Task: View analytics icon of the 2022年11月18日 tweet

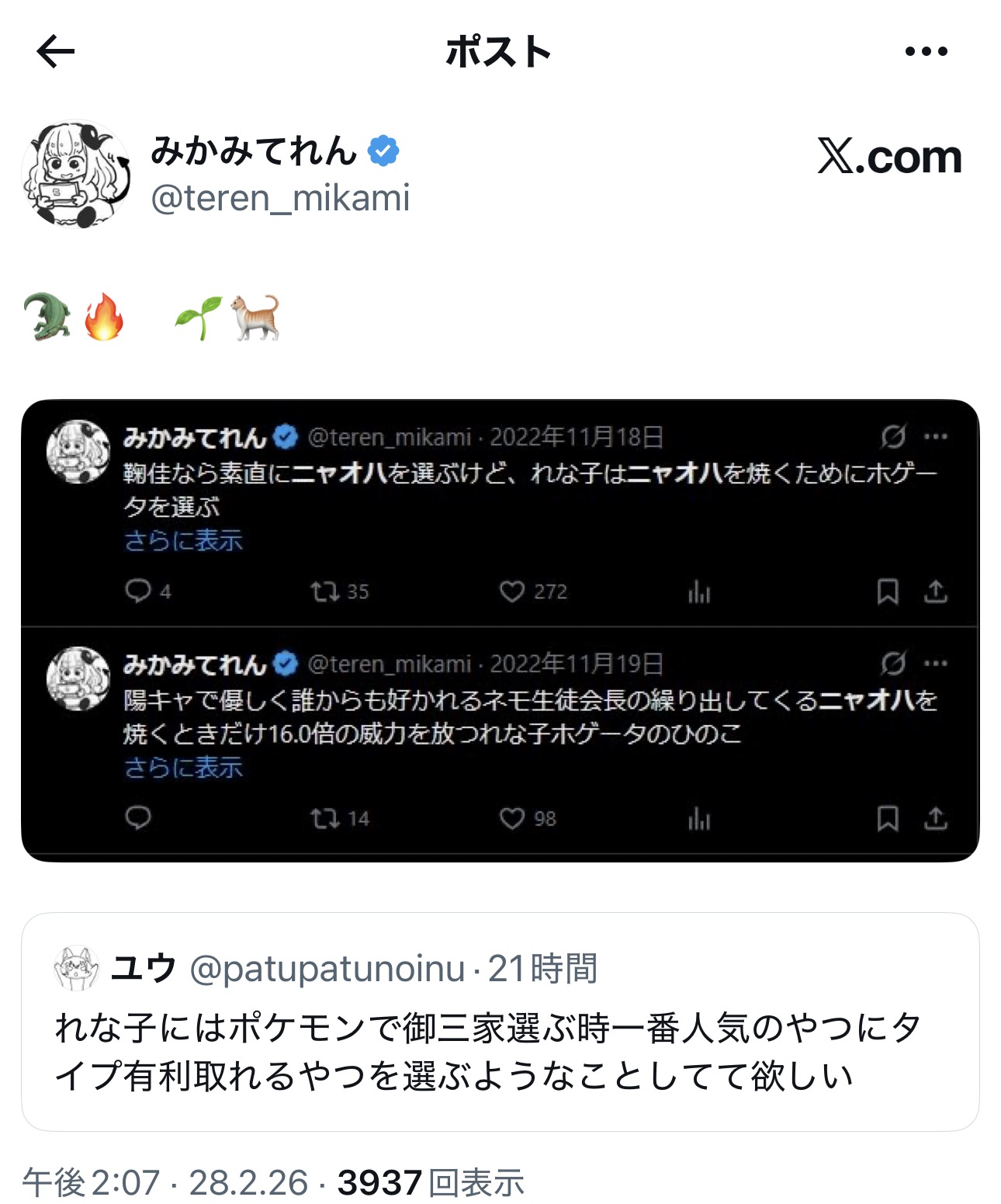Action: [699, 592]
